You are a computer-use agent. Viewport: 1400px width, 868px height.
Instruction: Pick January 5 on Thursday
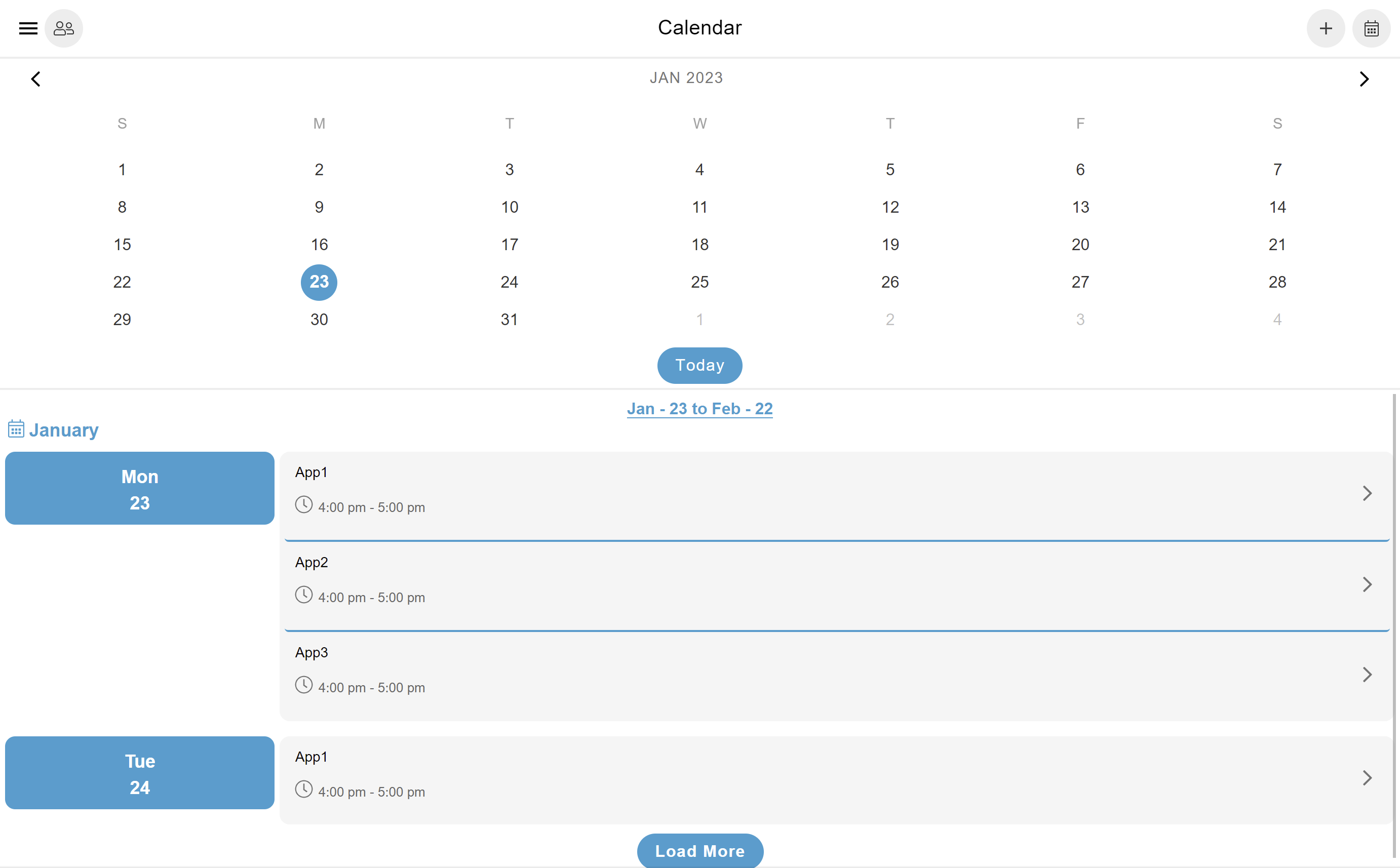click(890, 169)
